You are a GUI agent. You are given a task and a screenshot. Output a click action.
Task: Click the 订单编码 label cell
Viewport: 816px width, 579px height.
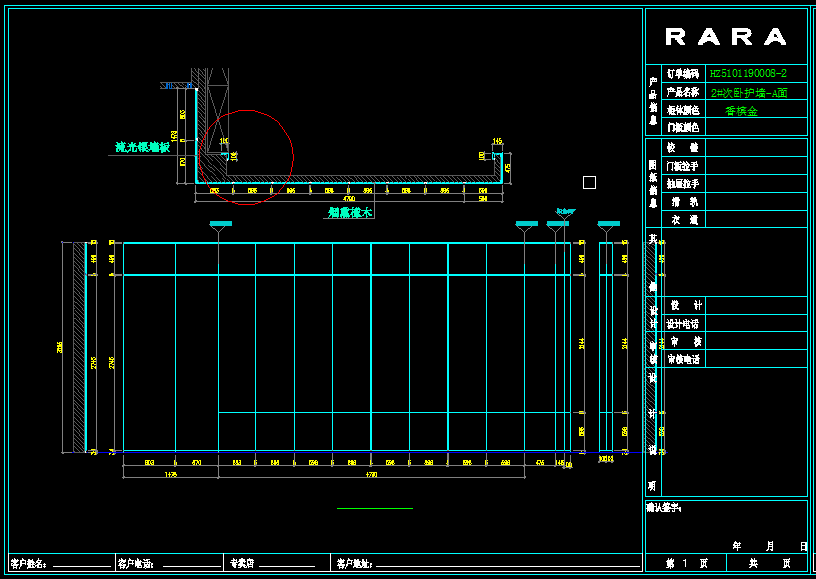683,74
